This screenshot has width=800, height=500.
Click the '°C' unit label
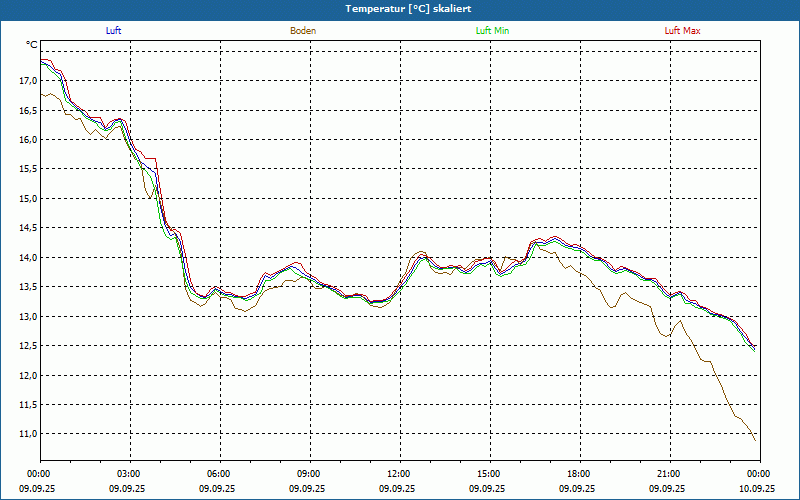pos(32,45)
